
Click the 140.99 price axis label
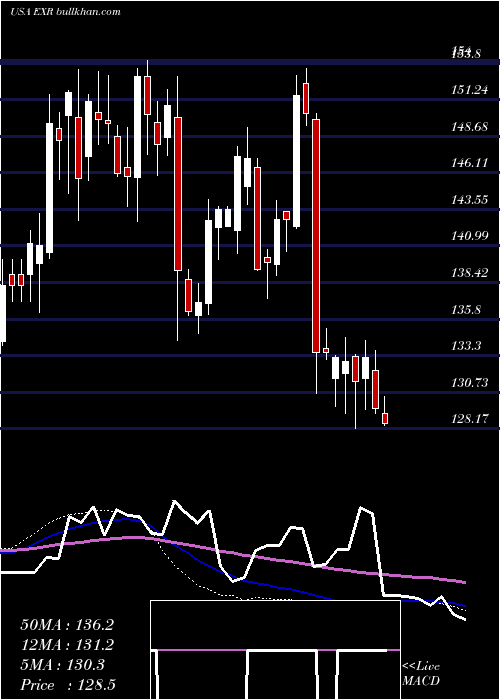coord(469,236)
